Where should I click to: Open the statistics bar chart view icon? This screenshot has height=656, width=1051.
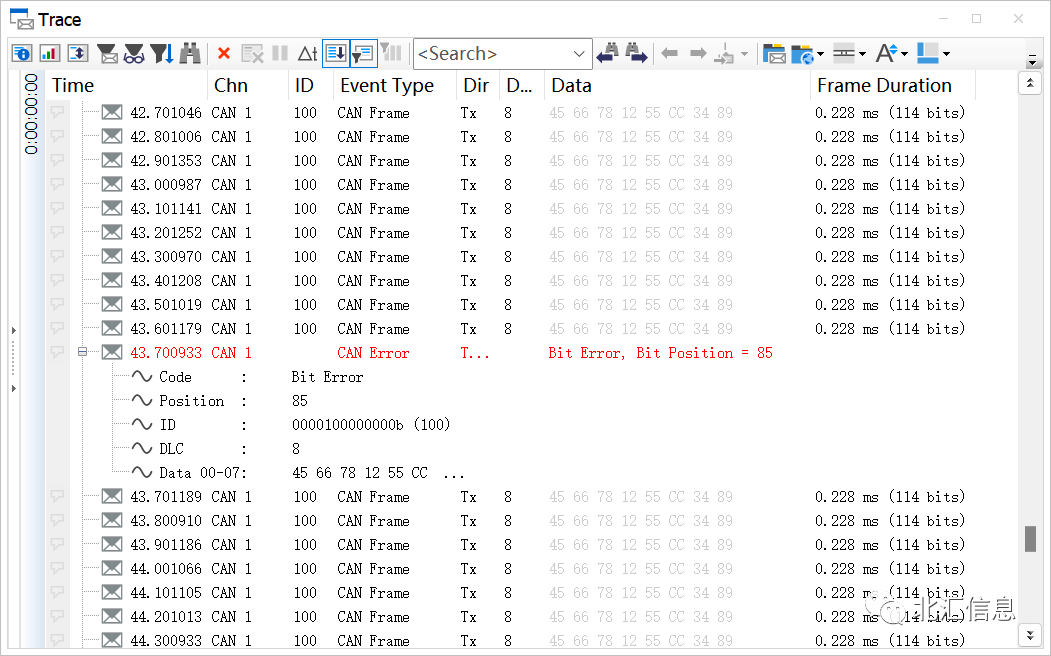click(x=48, y=53)
